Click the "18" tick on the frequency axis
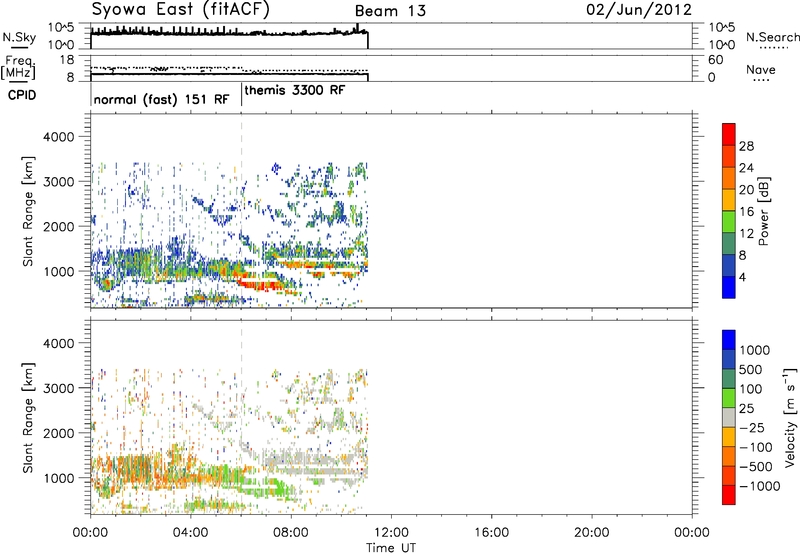The width and height of the screenshot is (800, 554). pos(67,60)
